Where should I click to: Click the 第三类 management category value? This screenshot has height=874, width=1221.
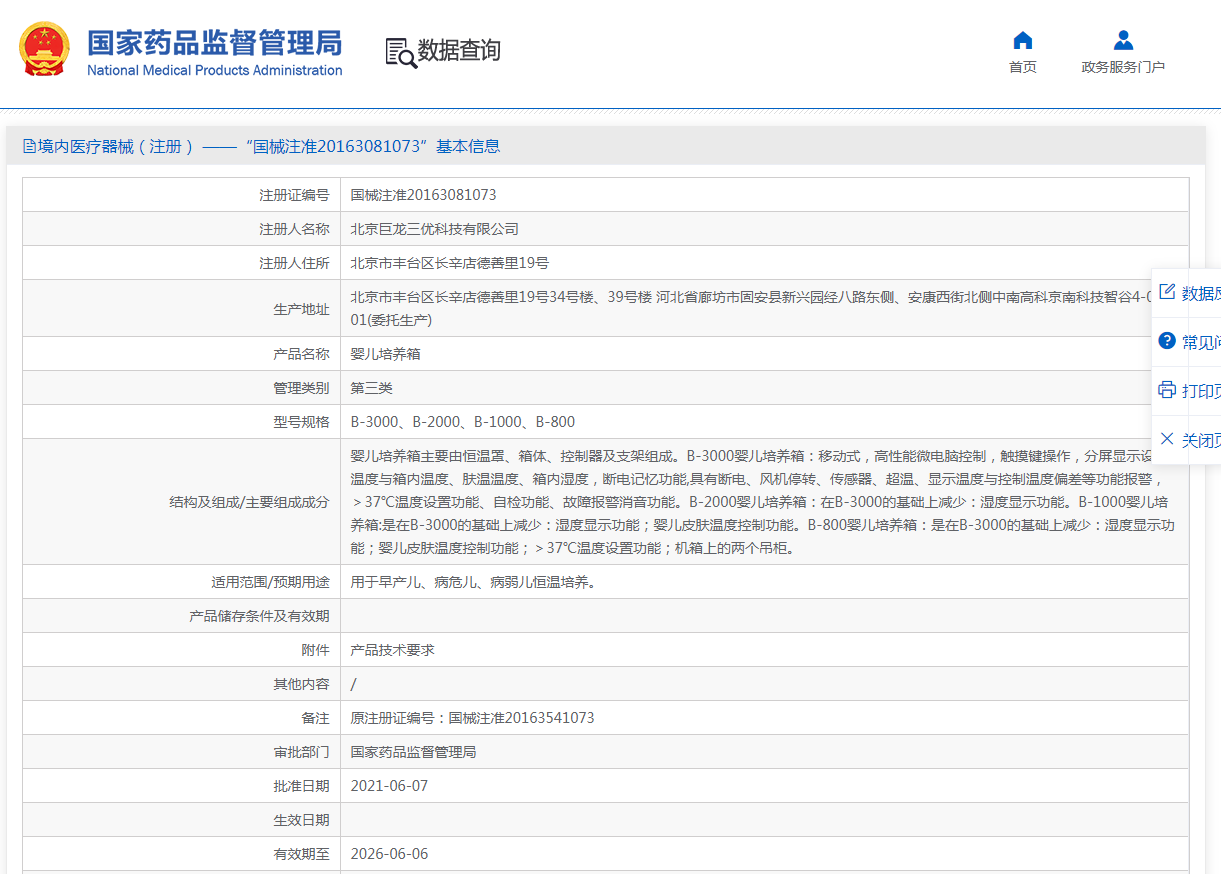tap(371, 388)
